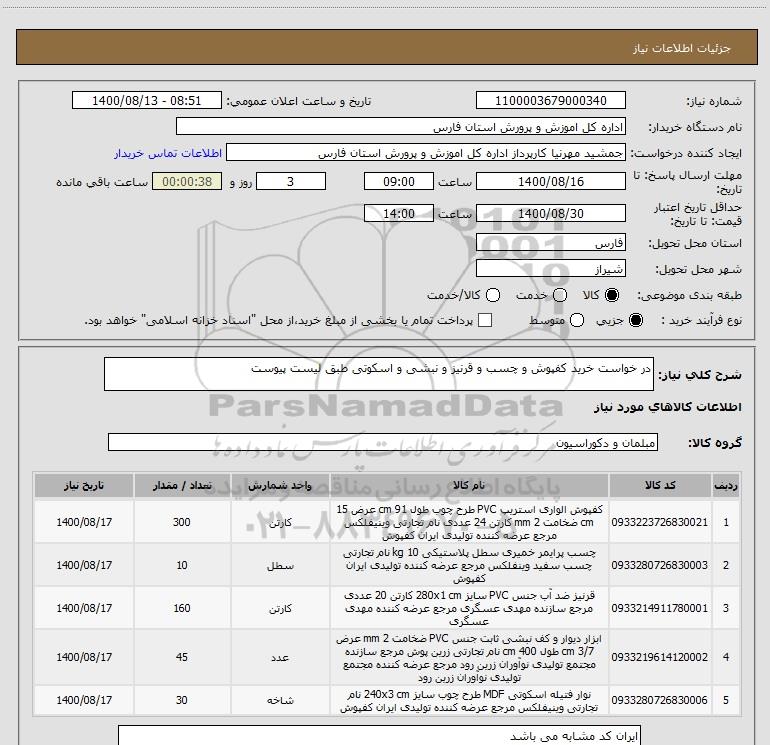The height and width of the screenshot is (745, 770).
Task: Click the کفپوش الواری استریپ product name
Action: tap(469, 522)
